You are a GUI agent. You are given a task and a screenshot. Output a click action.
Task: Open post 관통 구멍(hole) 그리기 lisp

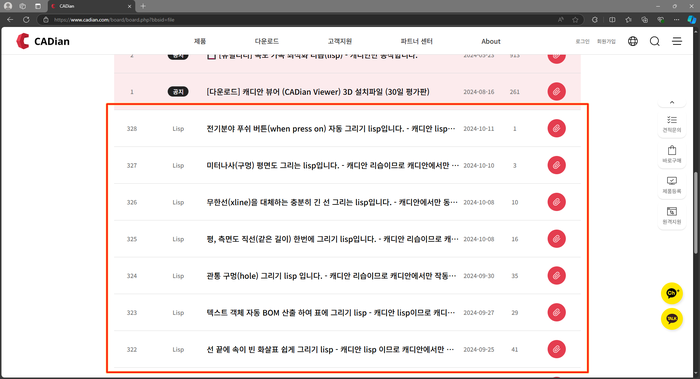pyautogui.click(x=331, y=276)
